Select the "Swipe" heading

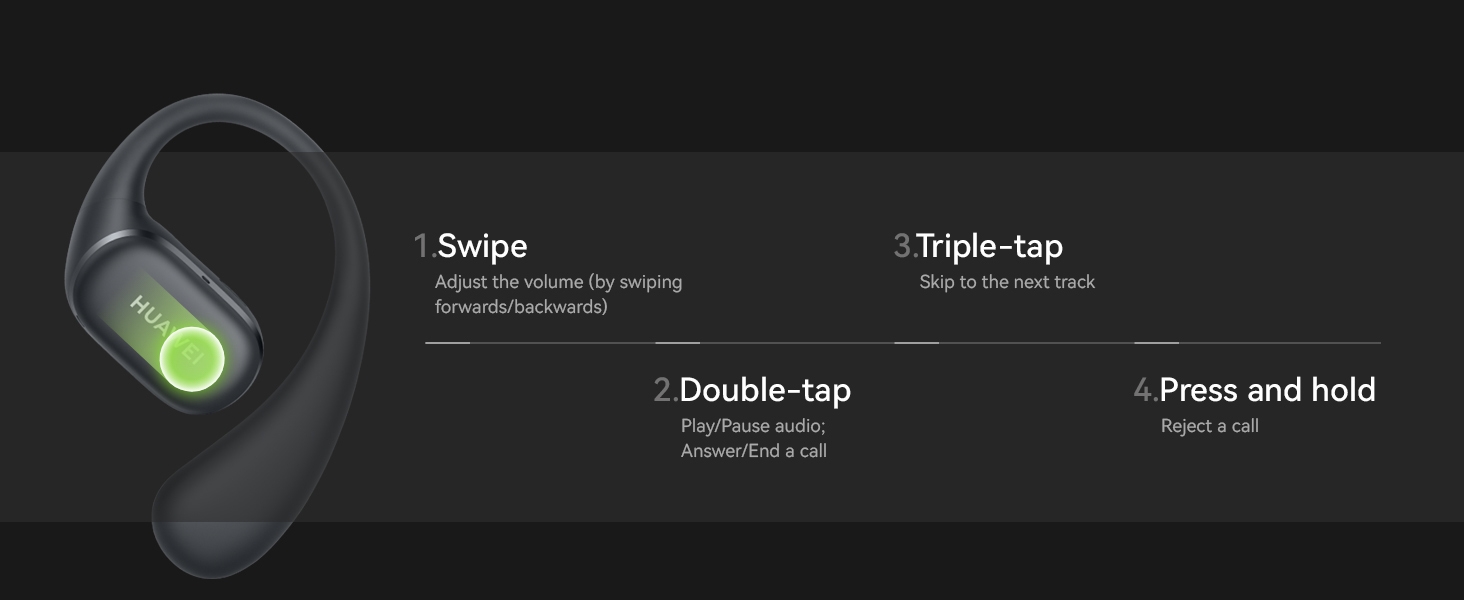(482, 246)
